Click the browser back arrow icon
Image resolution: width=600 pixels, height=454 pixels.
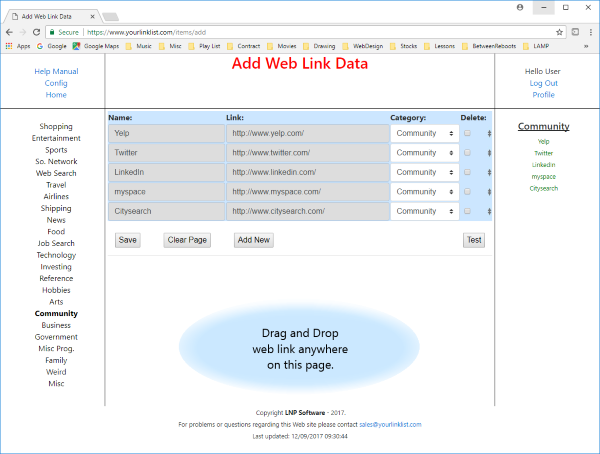[x=10, y=32]
